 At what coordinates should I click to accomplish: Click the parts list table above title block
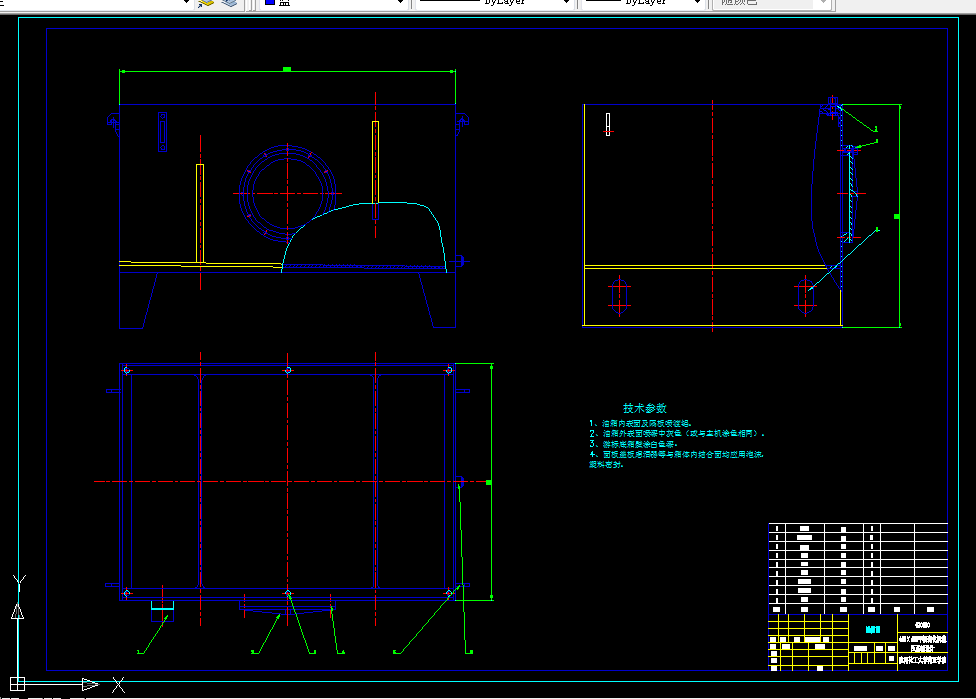point(858,568)
